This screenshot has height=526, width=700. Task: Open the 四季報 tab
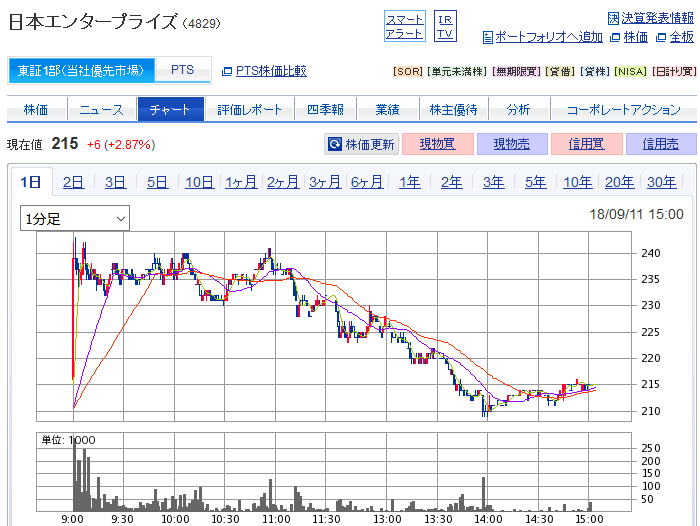coord(325,110)
